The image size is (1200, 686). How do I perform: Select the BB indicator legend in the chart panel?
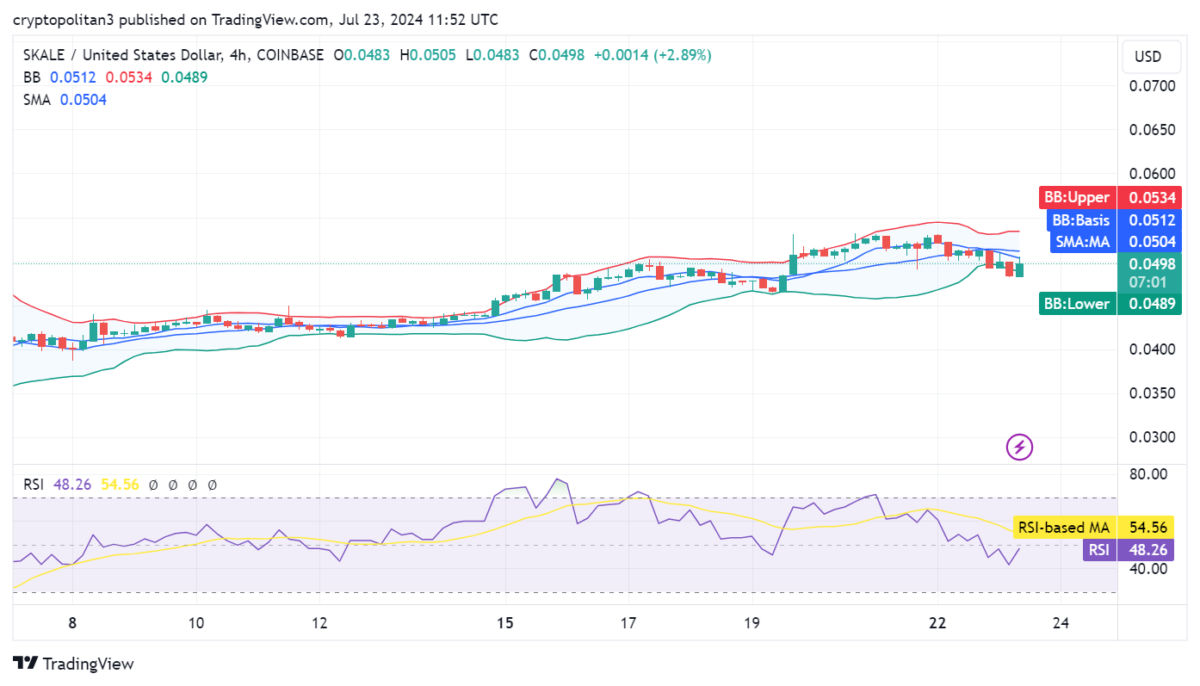(x=33, y=76)
